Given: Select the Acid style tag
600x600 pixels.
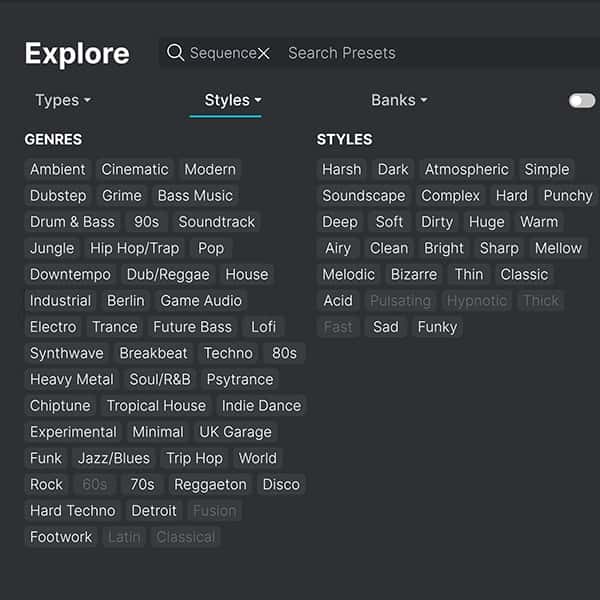Looking at the screenshot, I should pos(338,300).
